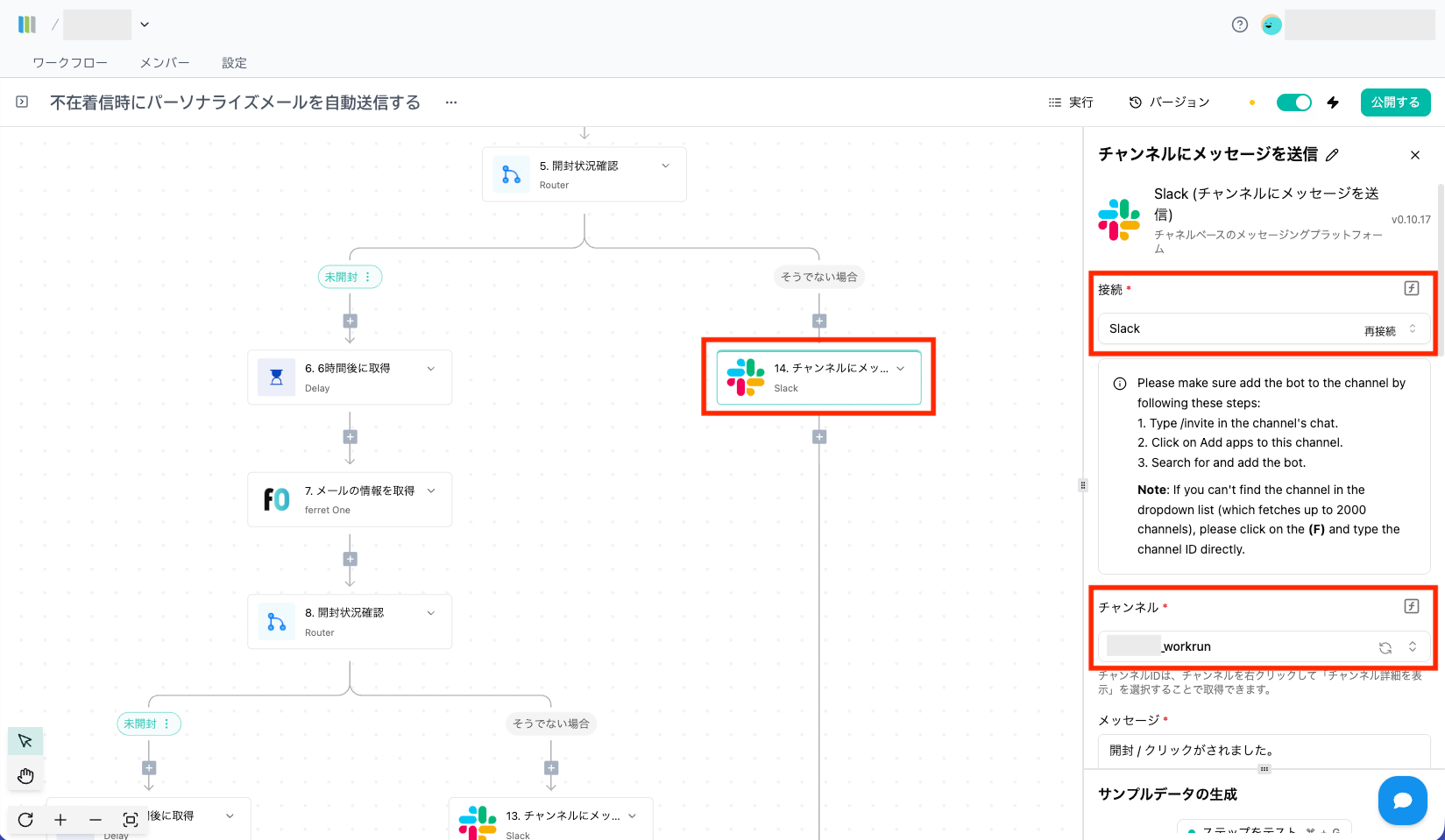This screenshot has width=1445, height=840.
Task: Click the help question mark icon
Action: 1239,25
